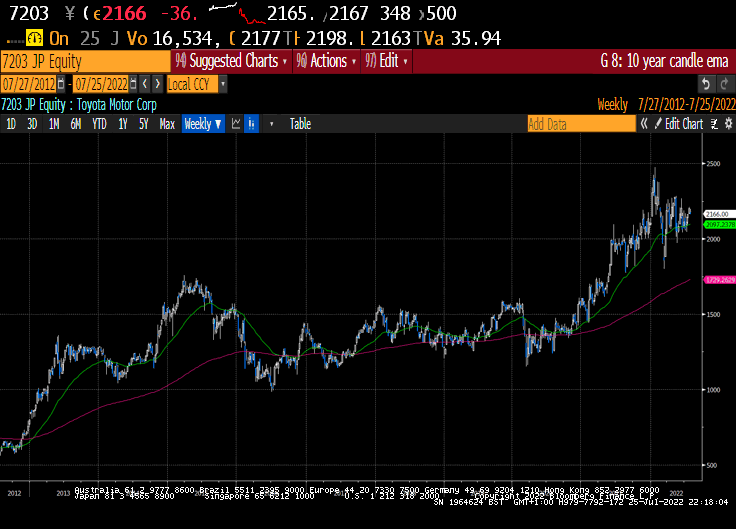Click the Weekly 7/27/2012-7/25/2022 range text
The width and height of the screenshot is (736, 529).
coord(666,104)
